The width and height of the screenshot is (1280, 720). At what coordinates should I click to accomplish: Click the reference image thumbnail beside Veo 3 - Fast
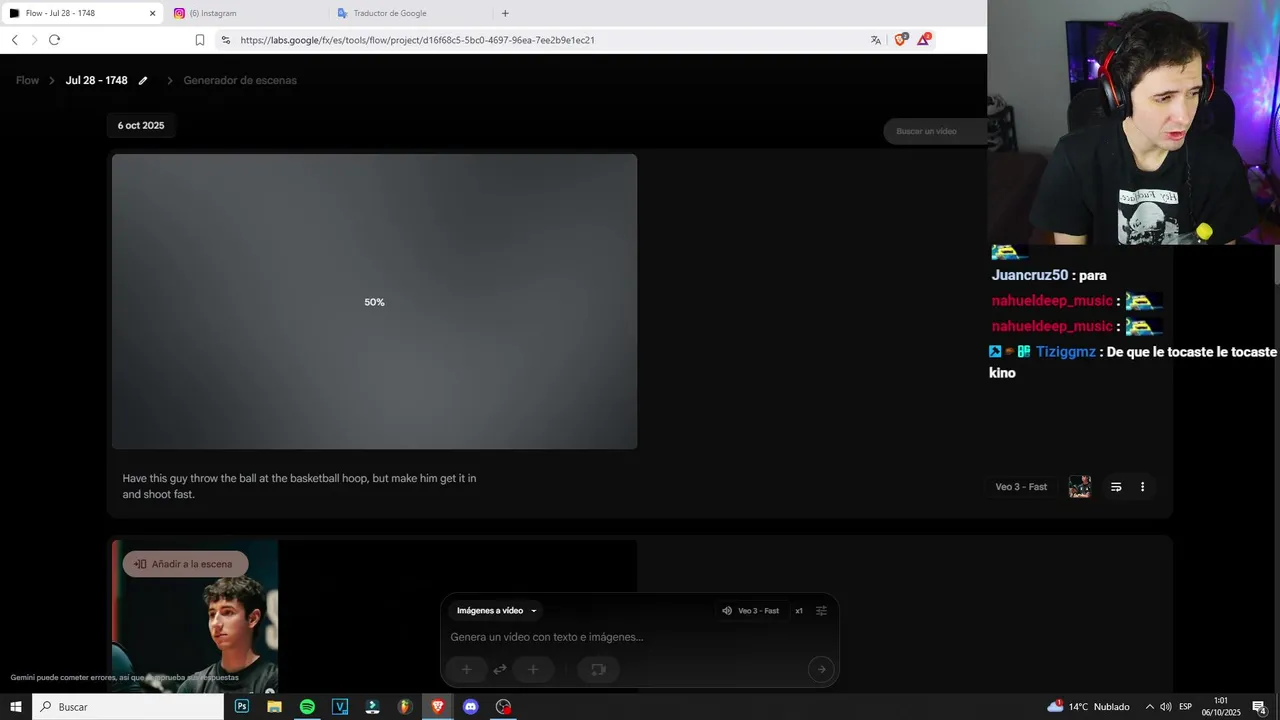[1080, 487]
